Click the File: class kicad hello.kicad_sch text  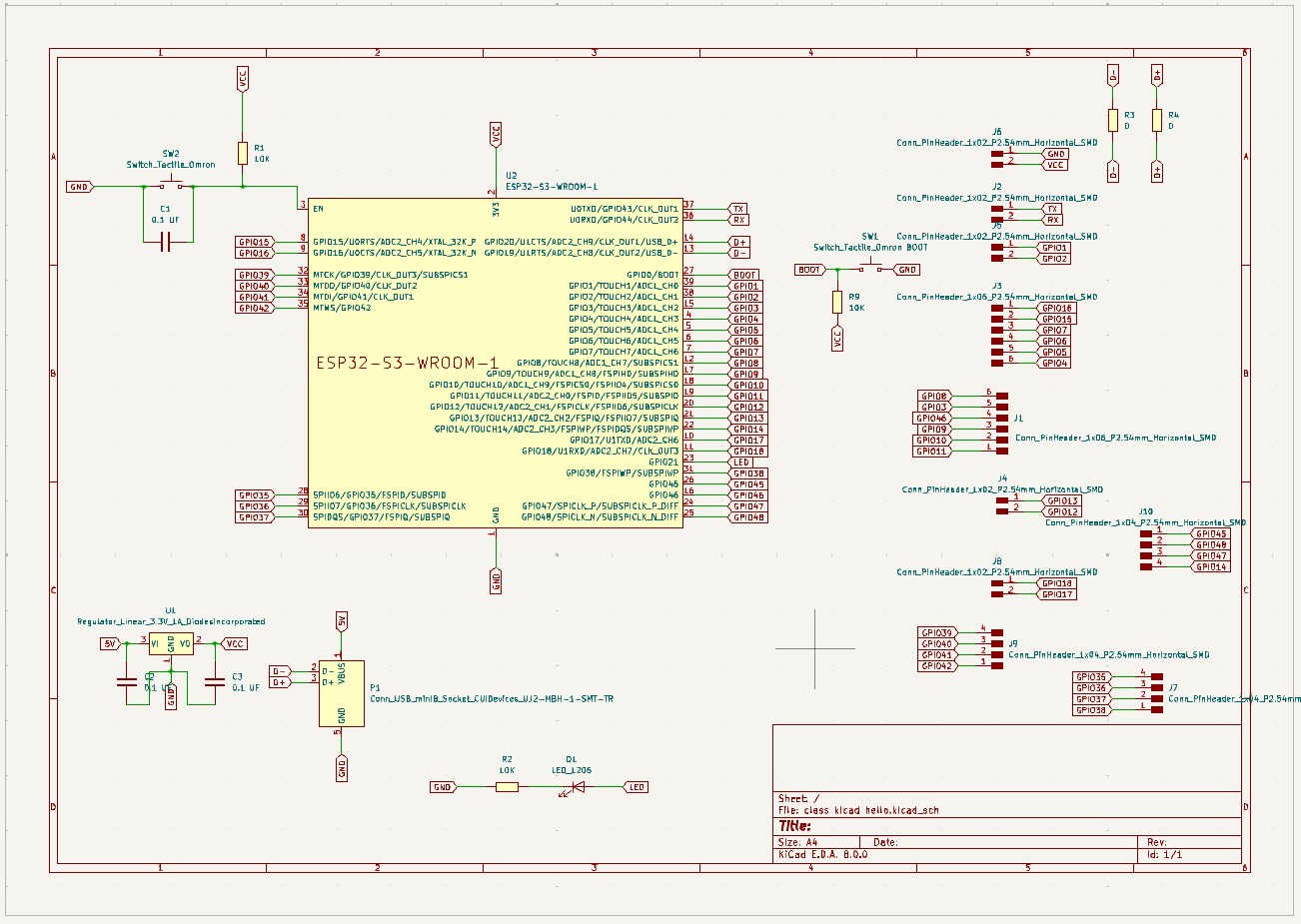pyautogui.click(x=858, y=810)
